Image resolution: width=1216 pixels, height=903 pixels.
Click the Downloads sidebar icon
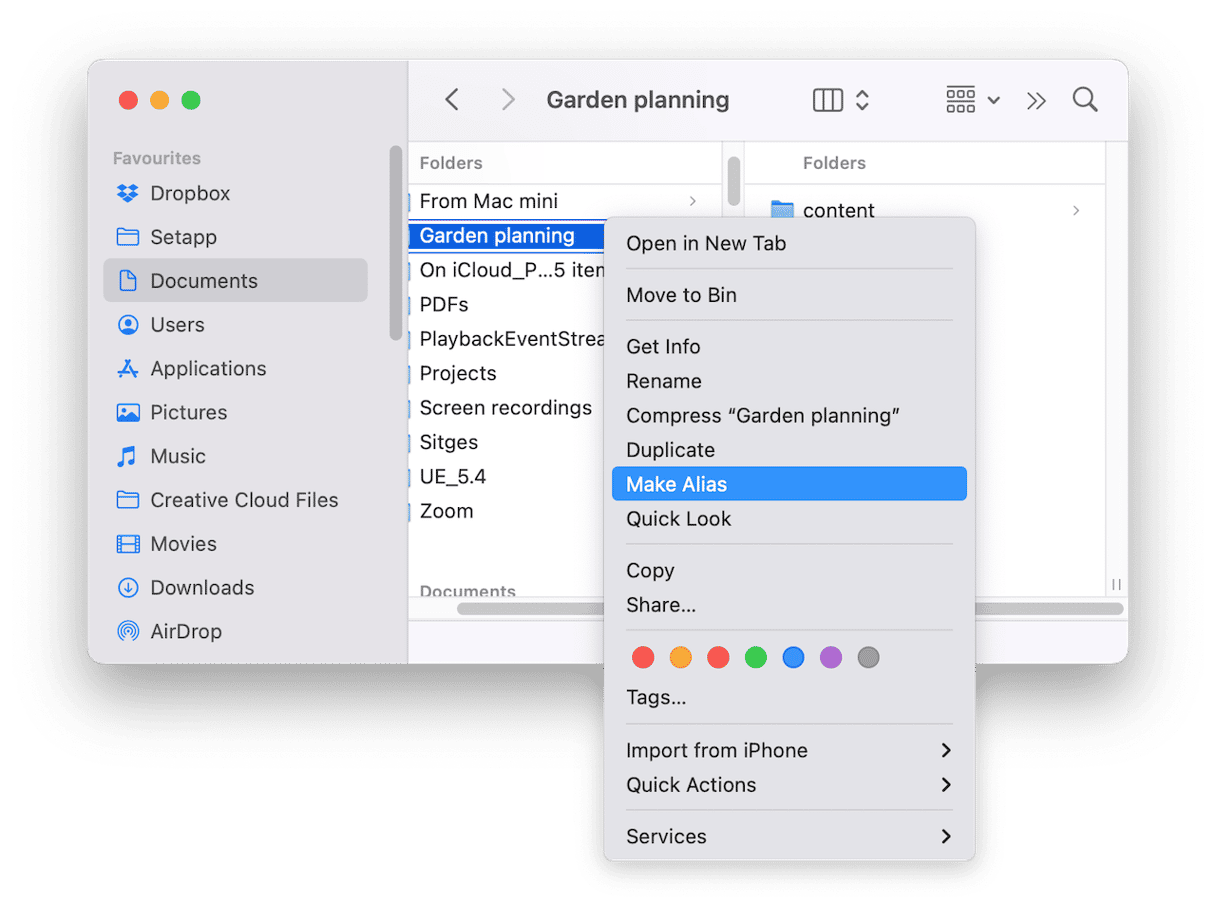128,588
